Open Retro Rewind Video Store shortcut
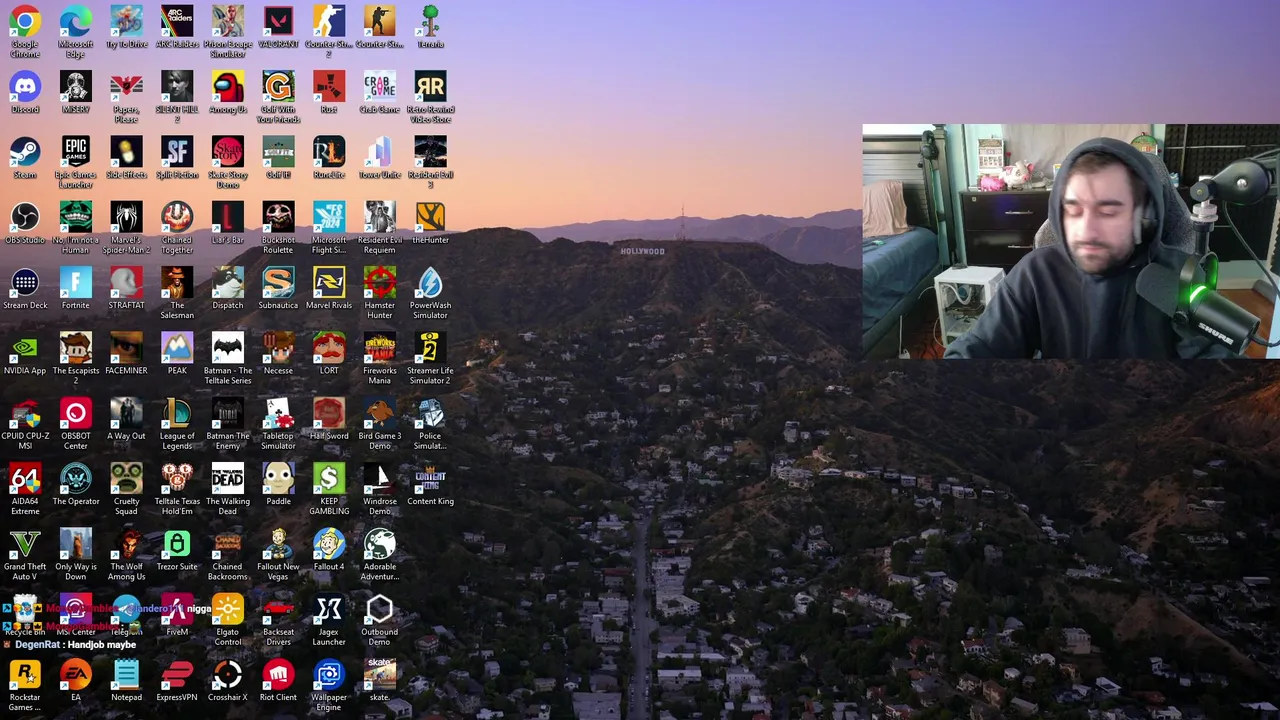This screenshot has height=720, width=1280. pyautogui.click(x=430, y=87)
